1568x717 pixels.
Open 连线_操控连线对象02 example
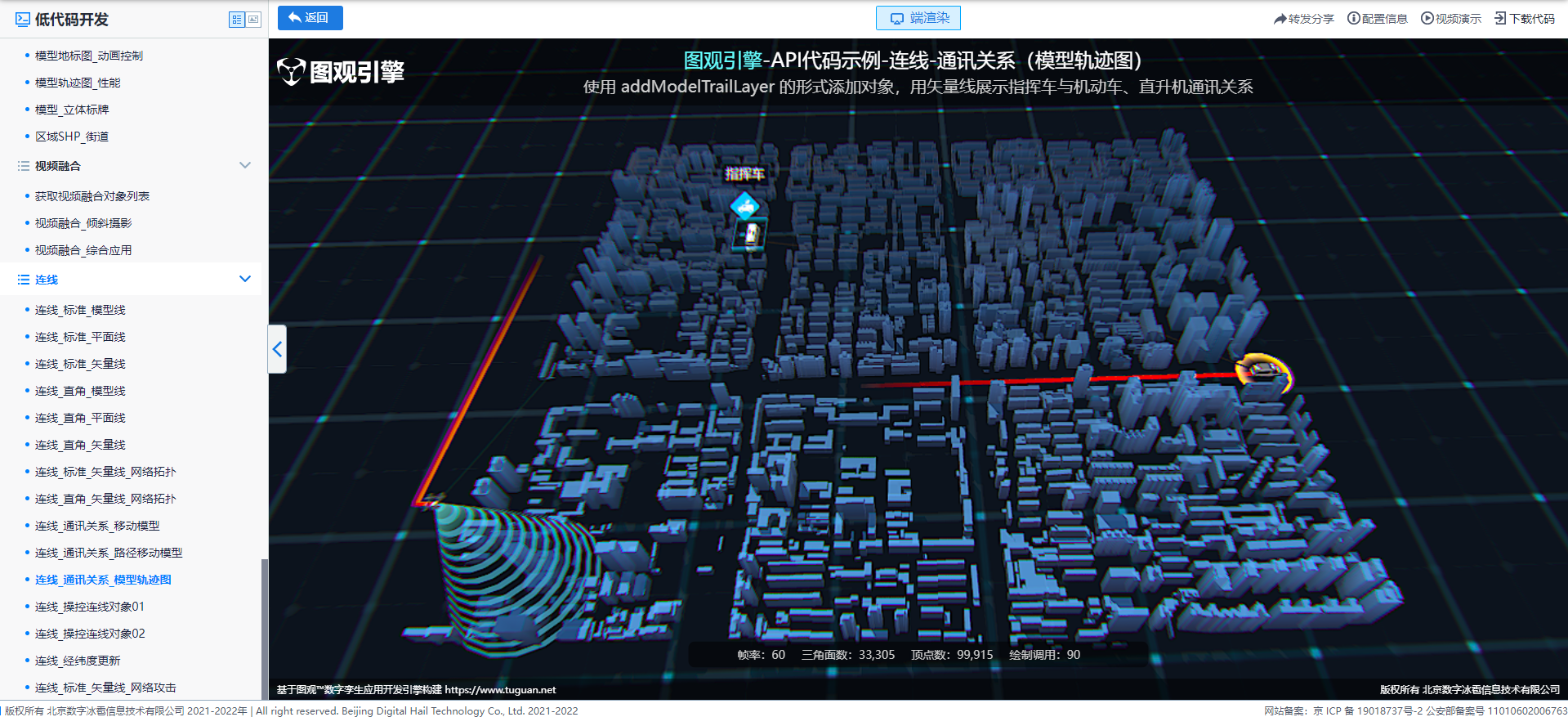click(x=90, y=634)
